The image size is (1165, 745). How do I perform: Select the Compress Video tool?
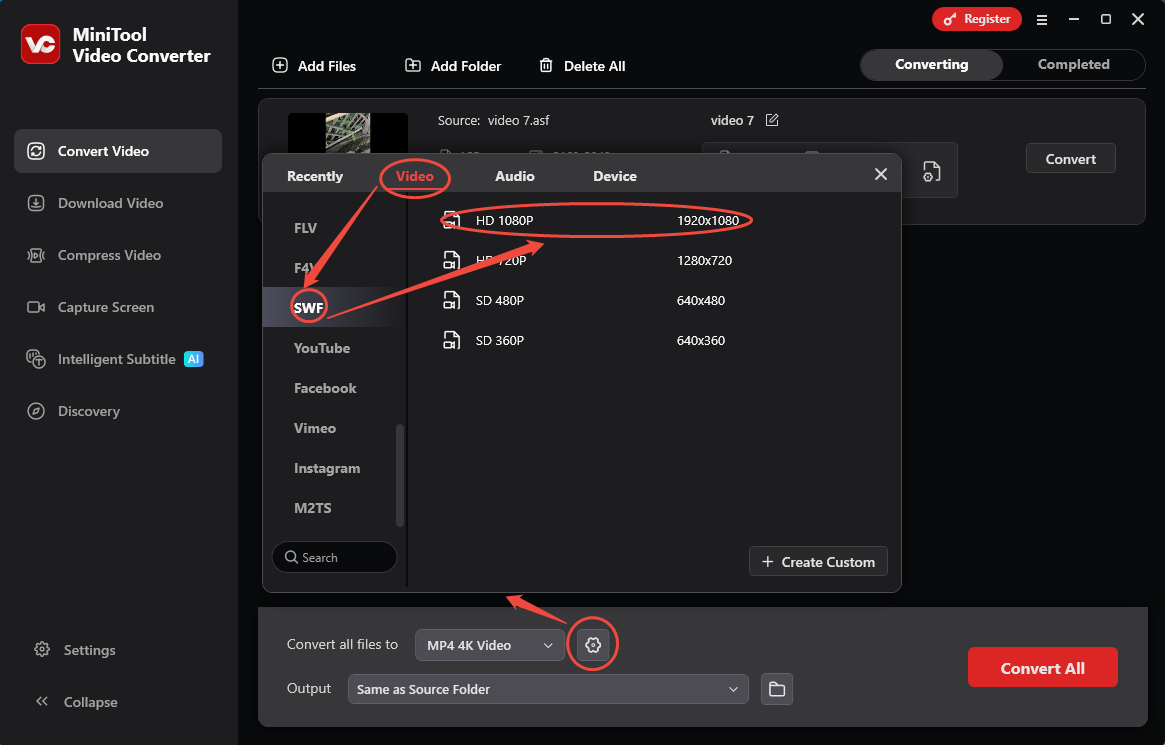tap(105, 255)
